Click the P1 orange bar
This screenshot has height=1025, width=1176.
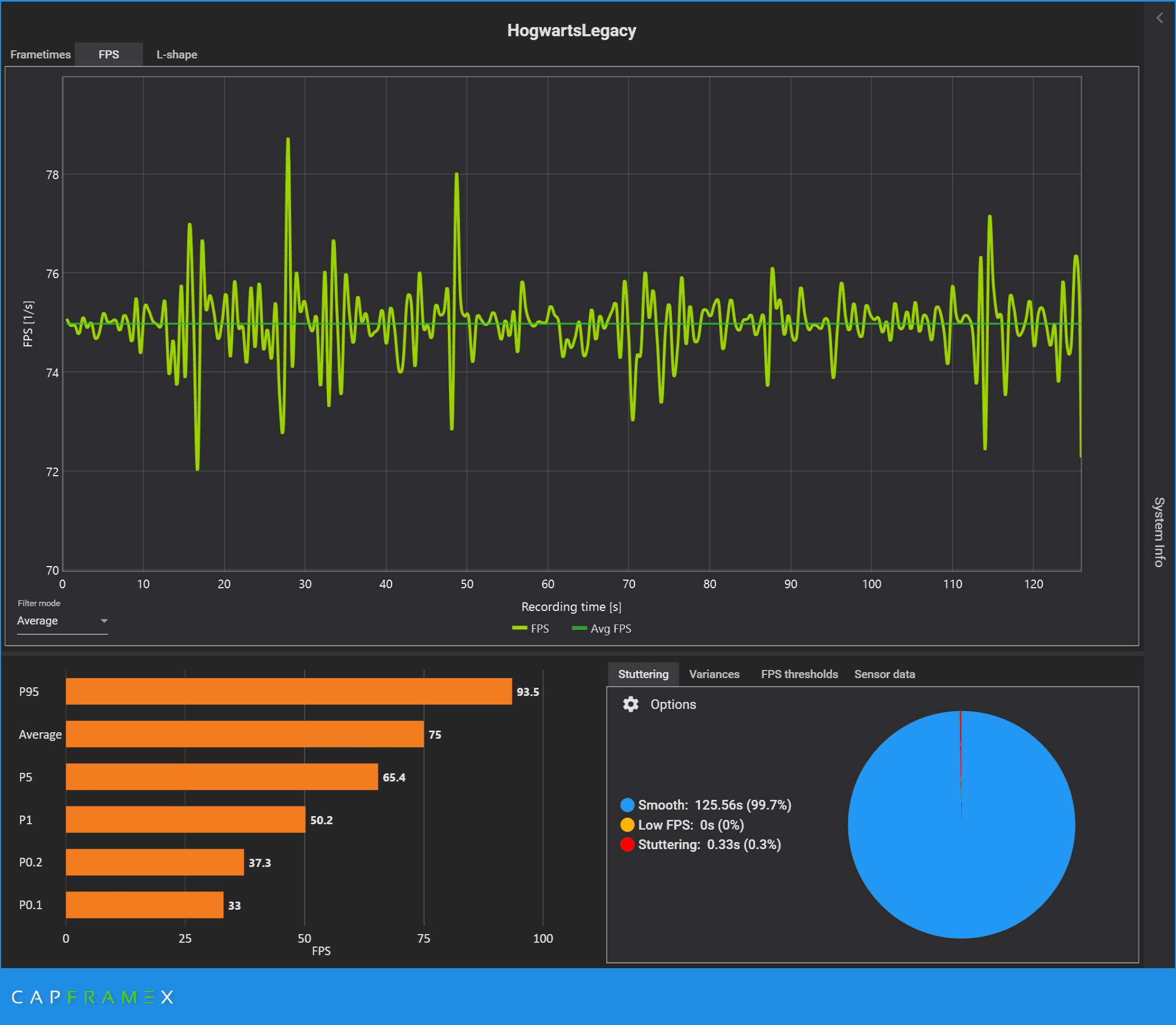186,820
